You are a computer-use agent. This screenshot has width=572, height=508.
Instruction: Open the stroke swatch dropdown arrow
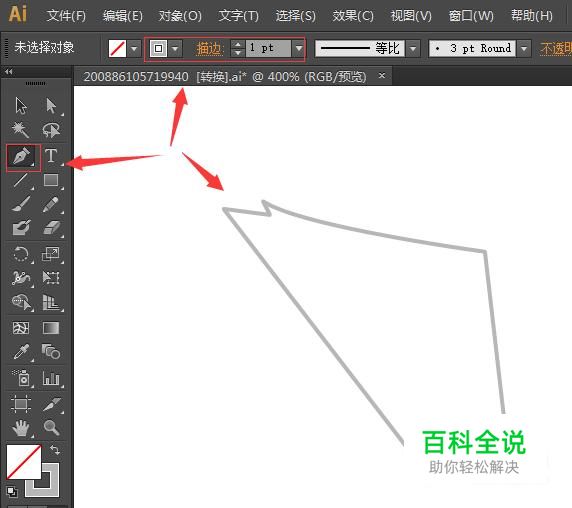pos(175,49)
